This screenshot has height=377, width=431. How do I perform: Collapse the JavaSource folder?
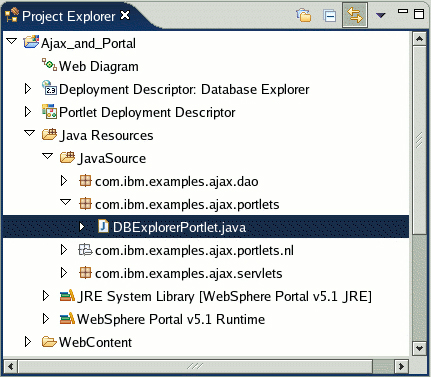47,156
